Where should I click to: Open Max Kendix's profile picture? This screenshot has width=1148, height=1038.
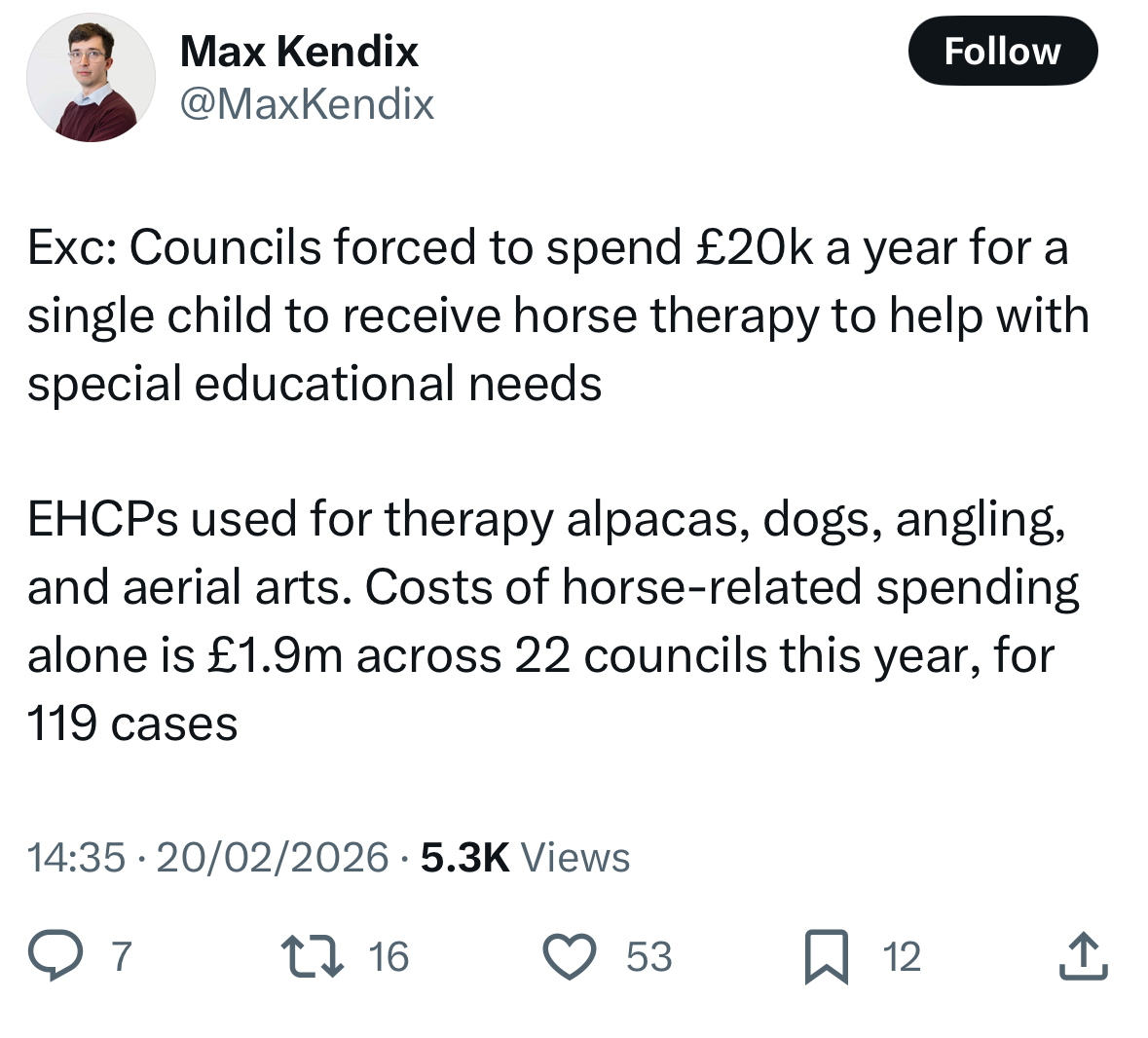(x=91, y=77)
